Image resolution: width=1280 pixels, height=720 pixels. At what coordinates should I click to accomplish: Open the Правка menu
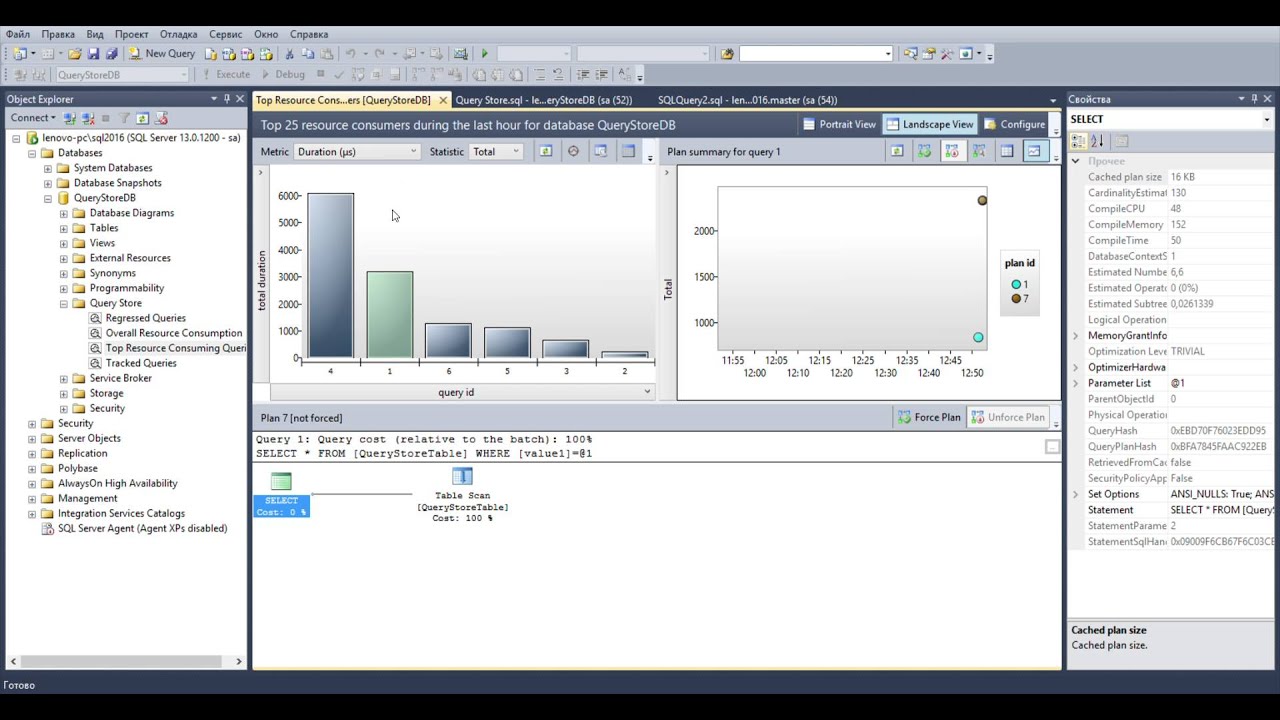(x=58, y=34)
